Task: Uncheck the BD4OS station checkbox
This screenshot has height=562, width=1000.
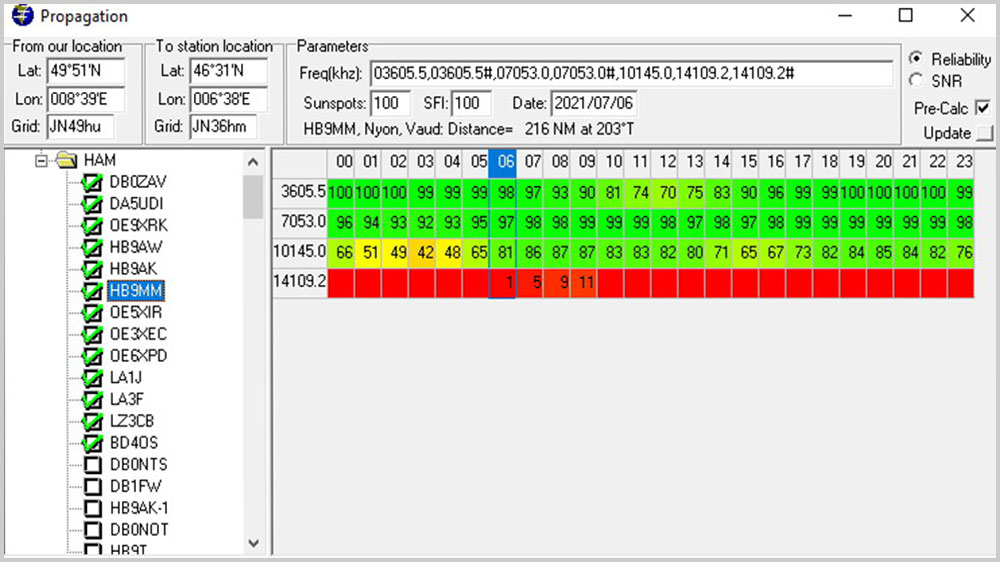Action: [93, 443]
